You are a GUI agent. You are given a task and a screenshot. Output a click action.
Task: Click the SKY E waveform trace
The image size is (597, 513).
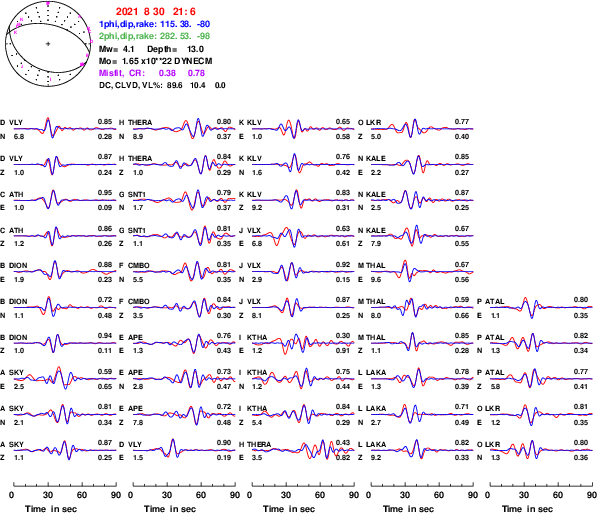click(x=65, y=378)
